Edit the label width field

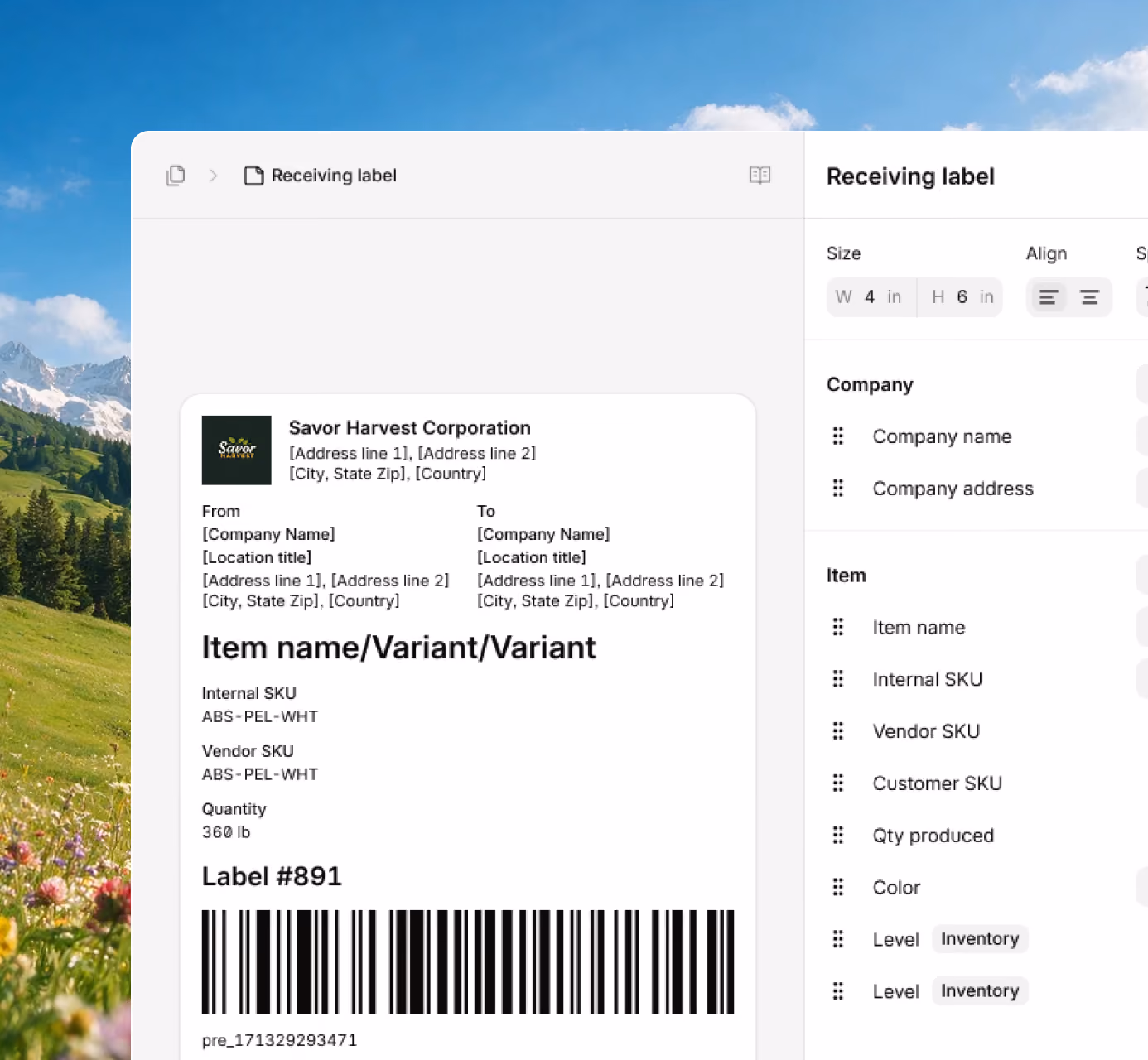871,297
